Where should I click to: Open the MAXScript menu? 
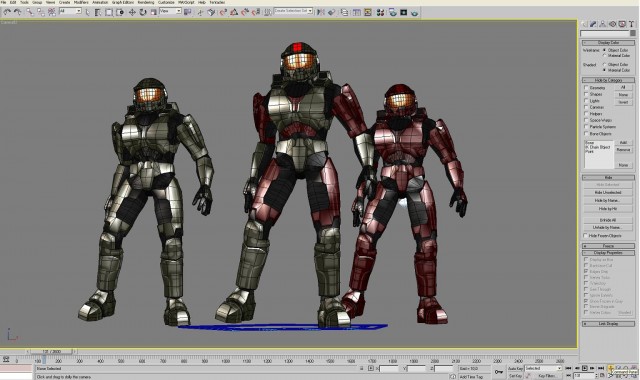tap(186, 2)
